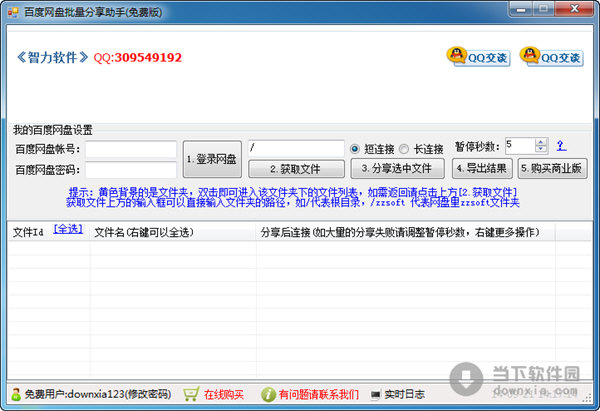The image size is (600, 411).
Task: Click the 4.导出结果 button
Action: point(482,168)
